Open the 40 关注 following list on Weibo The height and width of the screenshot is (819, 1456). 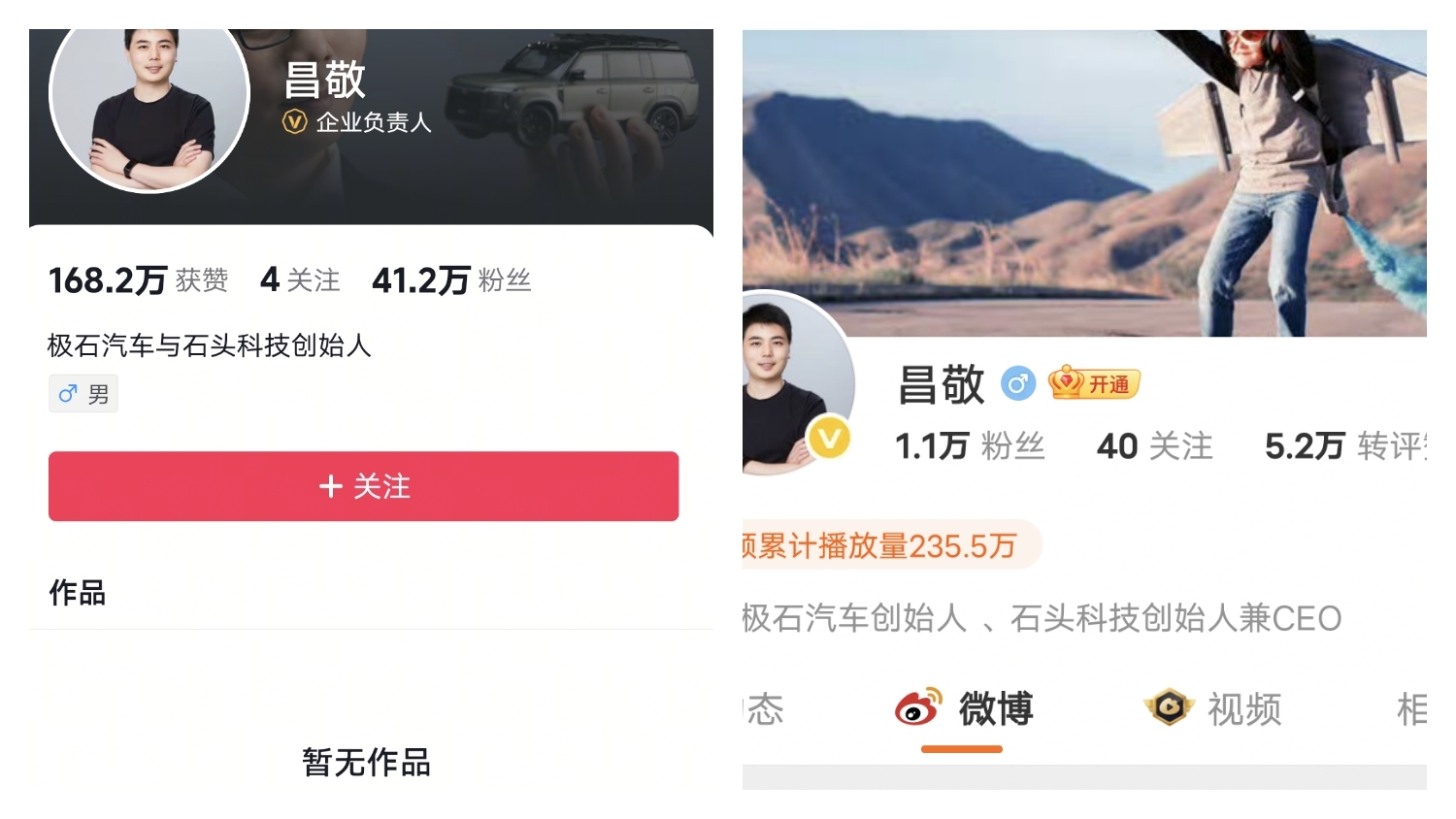point(1154,446)
